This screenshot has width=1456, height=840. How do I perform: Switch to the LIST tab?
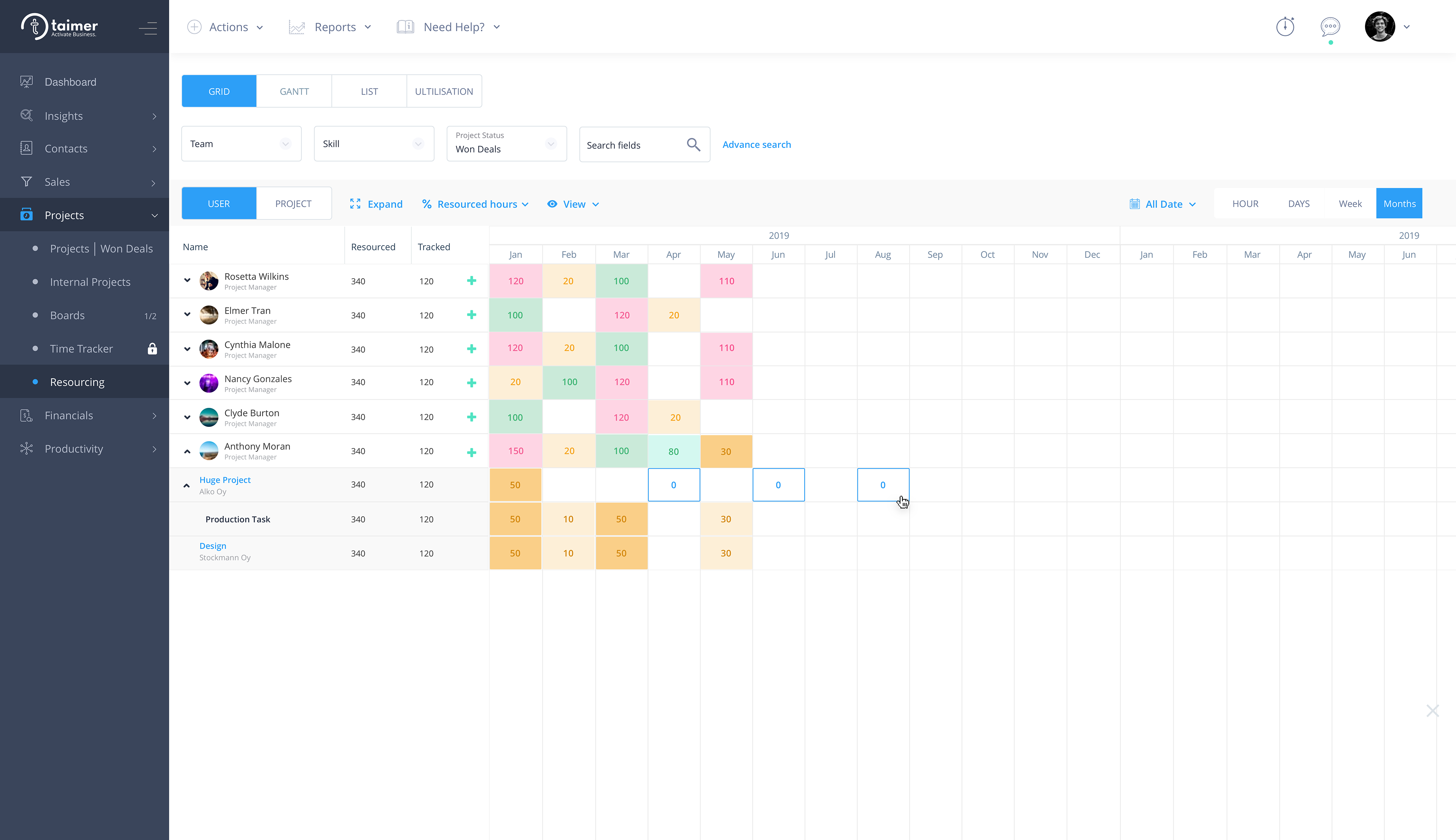click(x=369, y=91)
